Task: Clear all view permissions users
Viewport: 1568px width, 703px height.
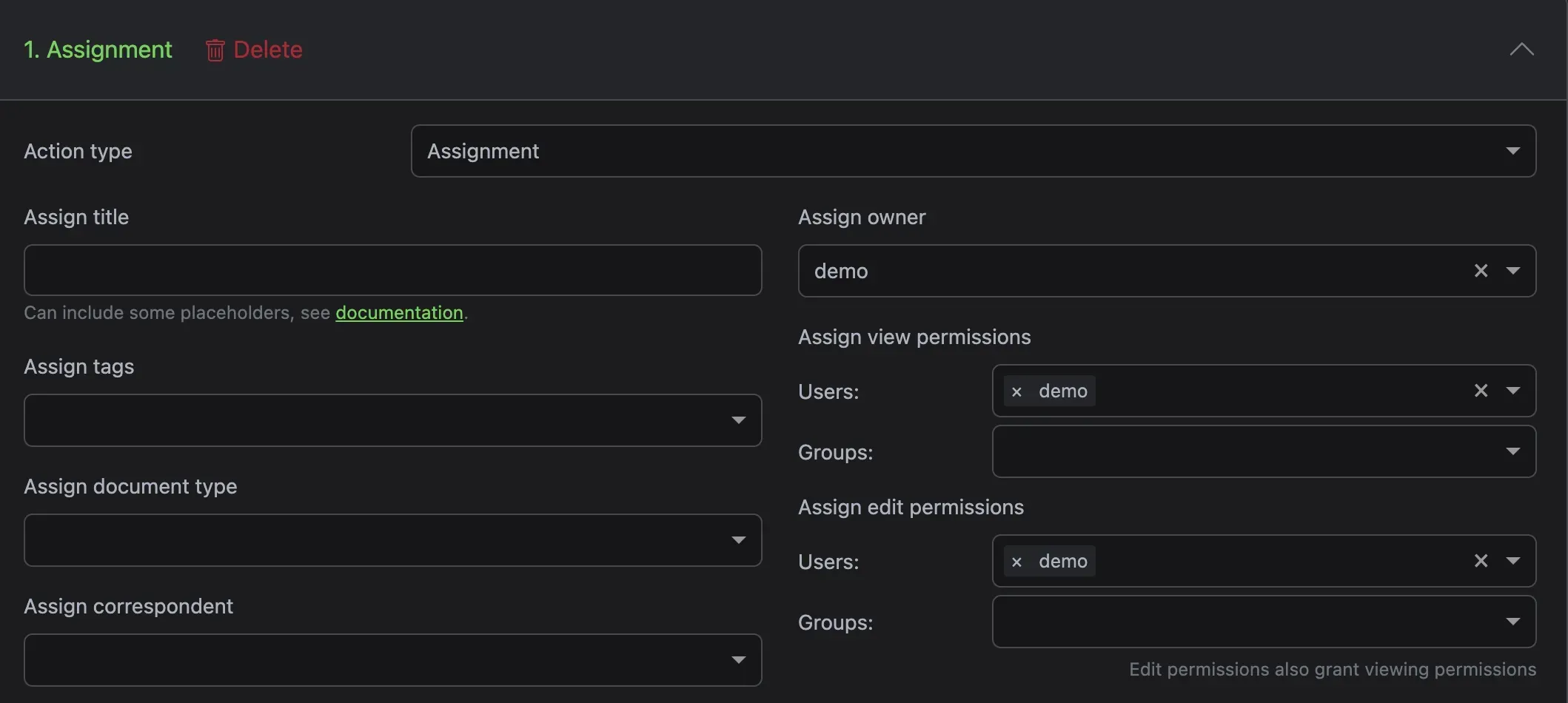Action: pyautogui.click(x=1481, y=391)
